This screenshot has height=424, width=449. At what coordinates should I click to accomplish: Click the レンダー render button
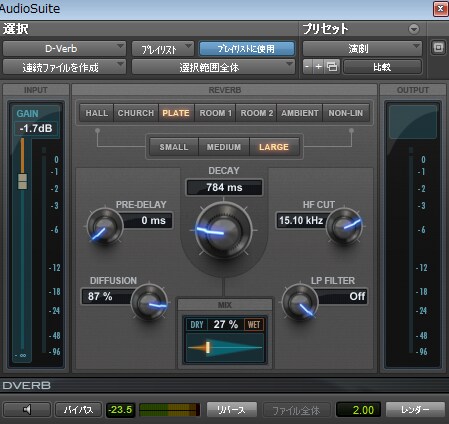click(415, 409)
